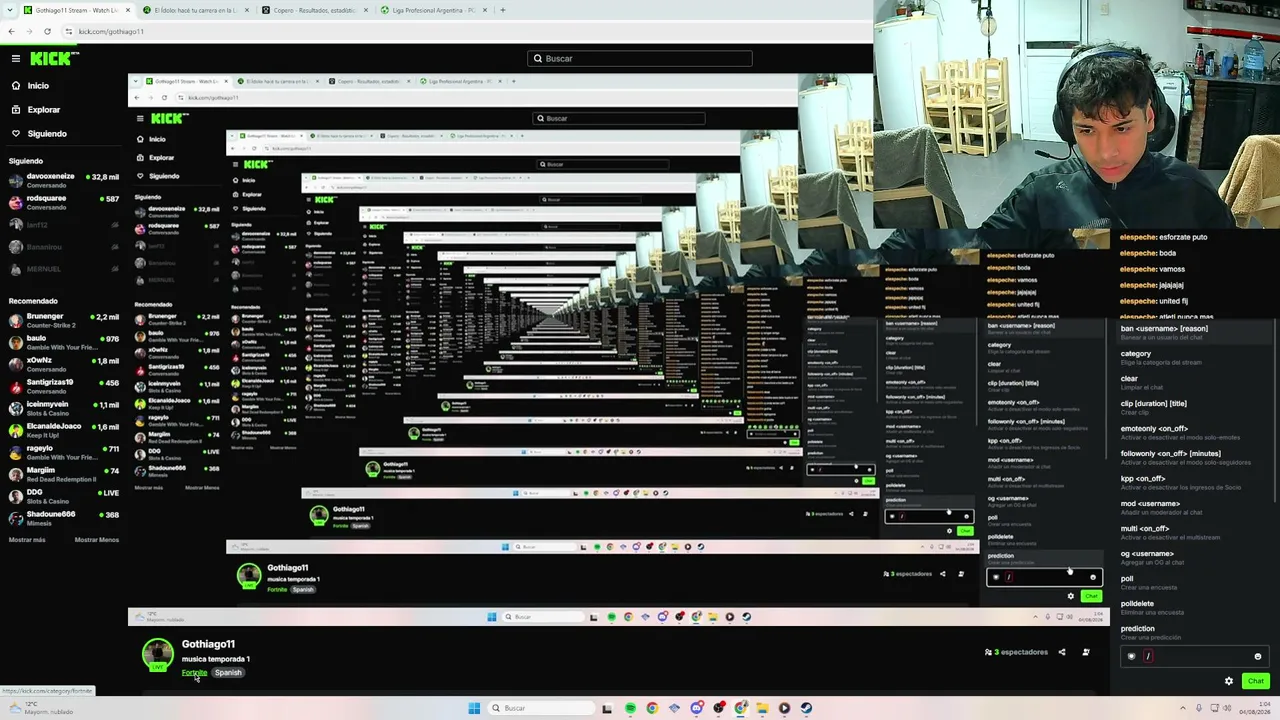This screenshot has width=1280, height=720.
Task: Select the poll chat command
Action: coord(1193,582)
